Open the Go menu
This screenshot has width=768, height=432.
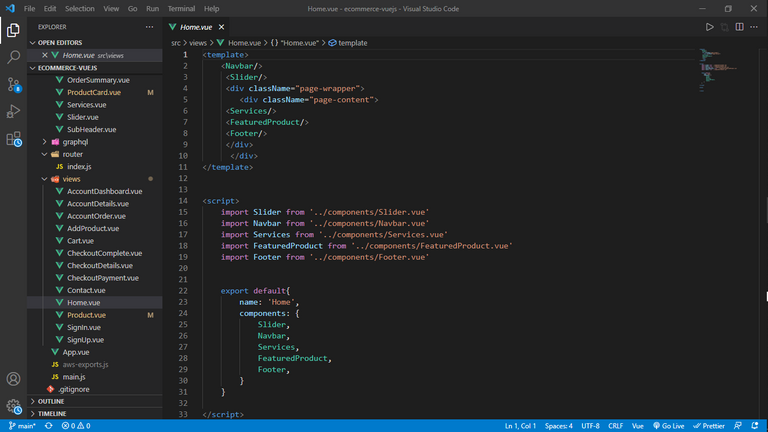(133, 8)
